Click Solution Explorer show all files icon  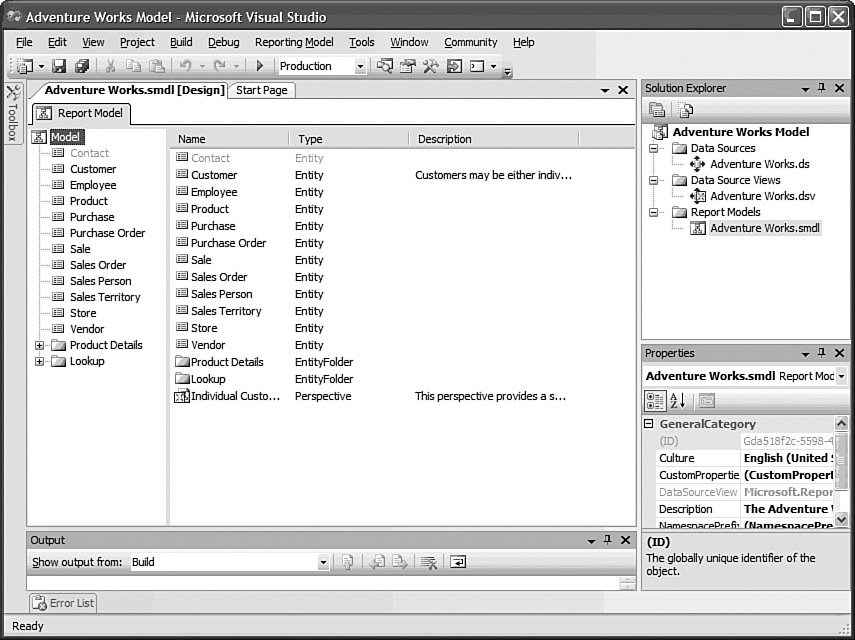[685, 110]
